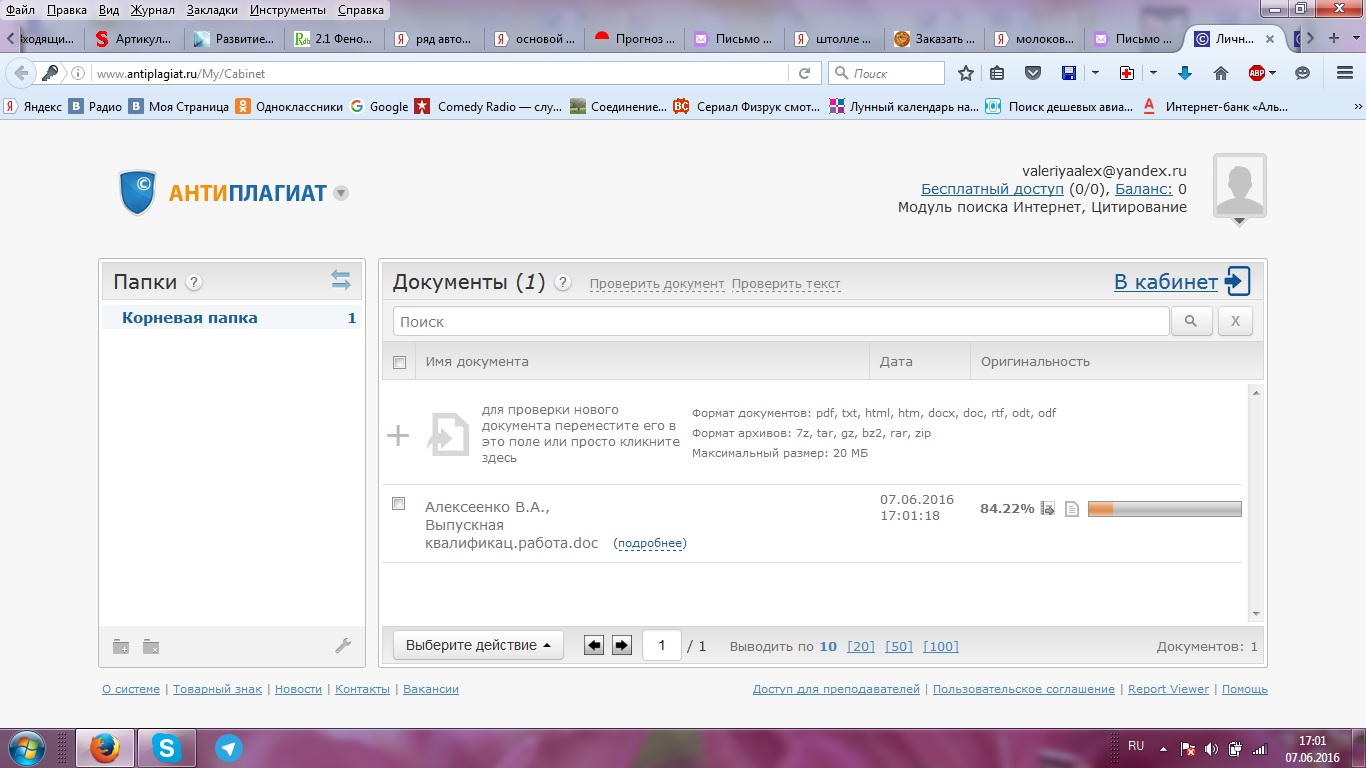The image size is (1366, 768).
Task: Open the short report icon beside 84.22%
Action: point(1048,508)
